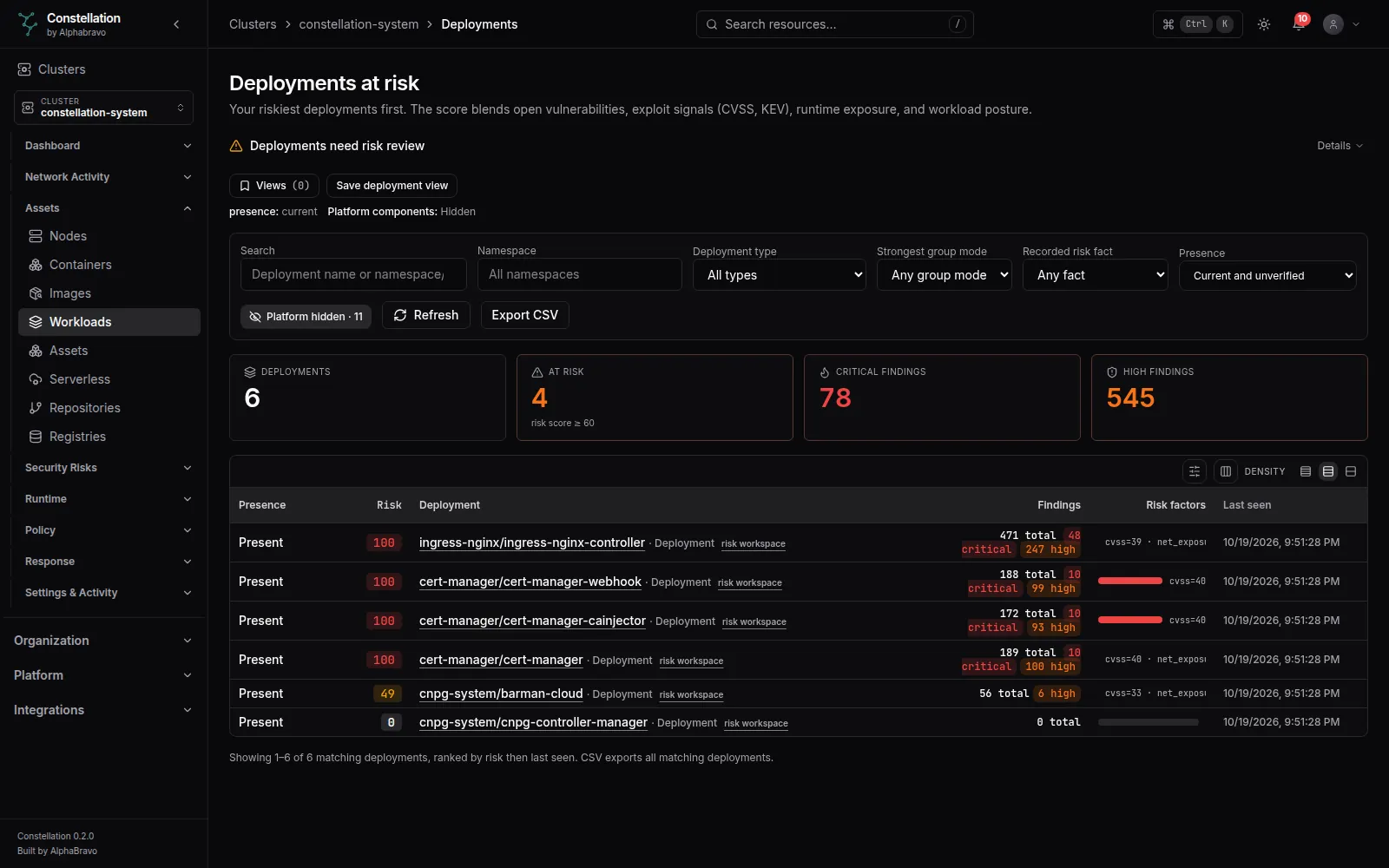Focus the Search resources field
Viewport: 1389px width, 868px height.
834,24
